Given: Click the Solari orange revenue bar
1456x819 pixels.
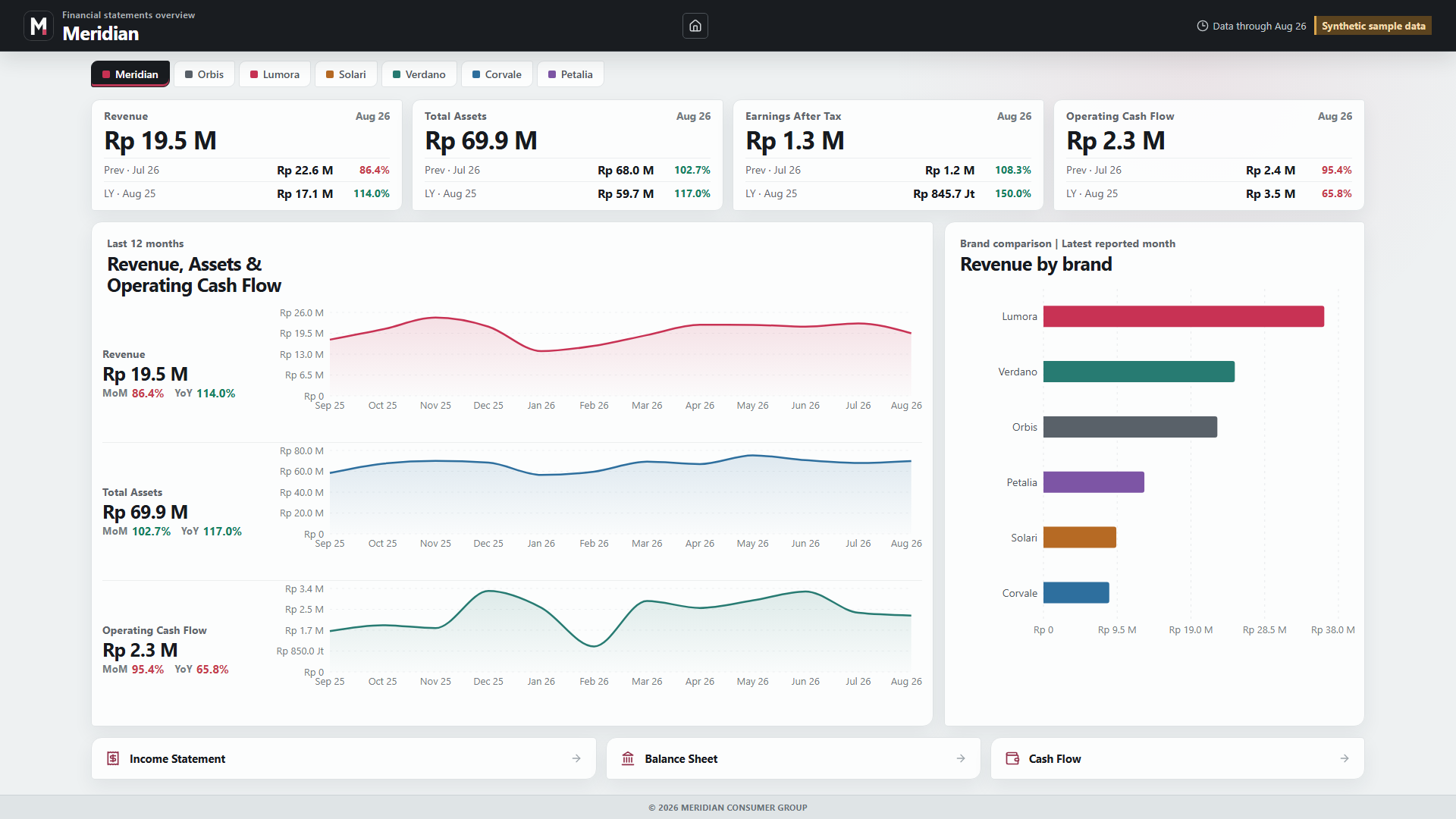Looking at the screenshot, I should [x=1080, y=538].
